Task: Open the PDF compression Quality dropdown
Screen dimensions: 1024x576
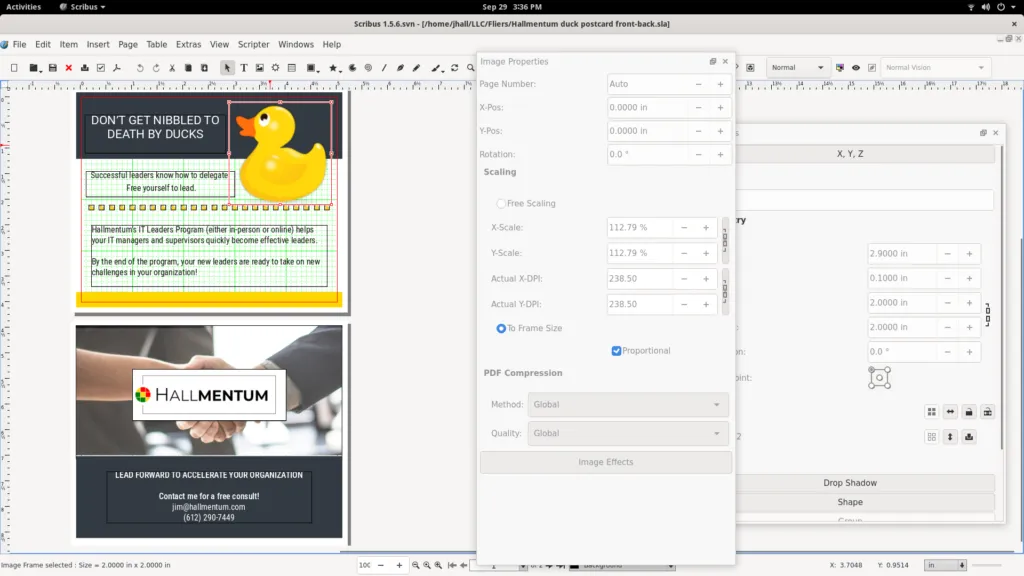Action: pos(627,434)
